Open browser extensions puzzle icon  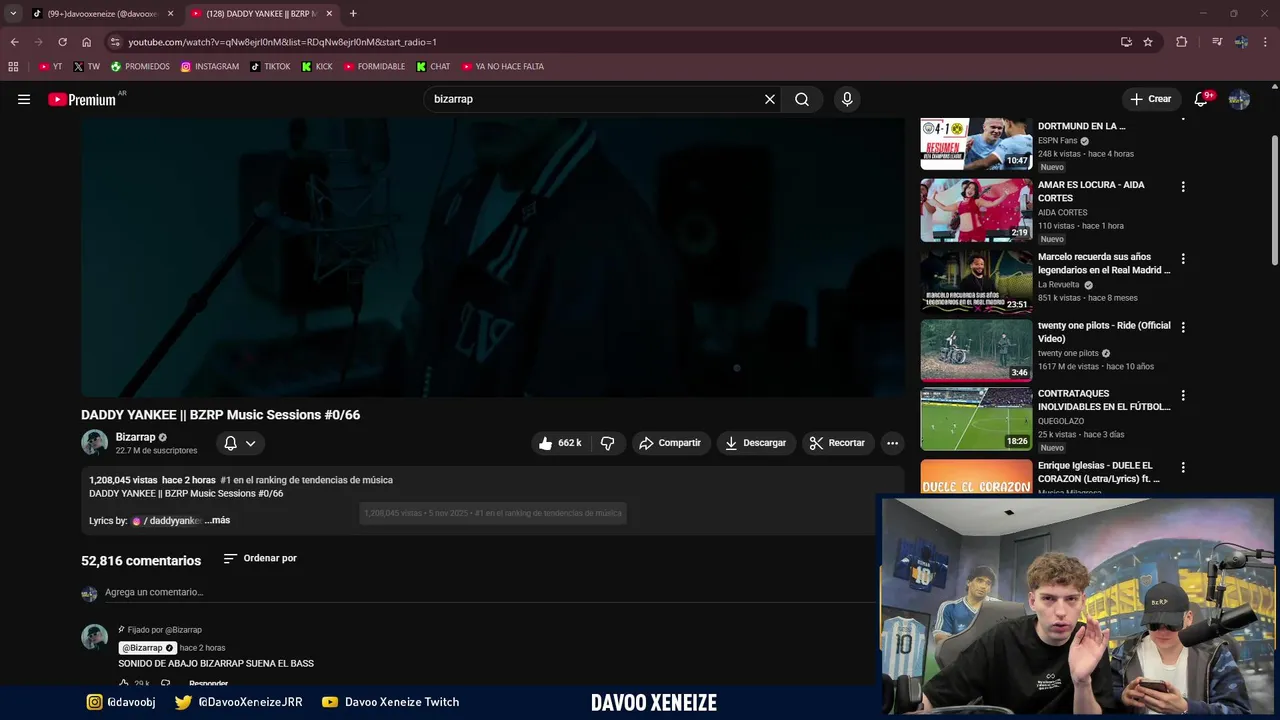(1181, 42)
